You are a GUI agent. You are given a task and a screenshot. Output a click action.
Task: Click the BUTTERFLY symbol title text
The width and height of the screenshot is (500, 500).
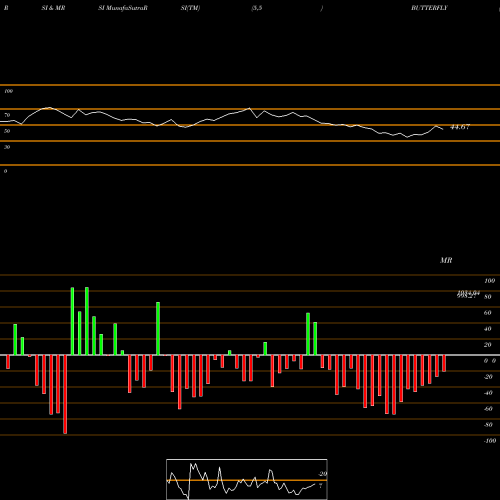tap(429, 8)
